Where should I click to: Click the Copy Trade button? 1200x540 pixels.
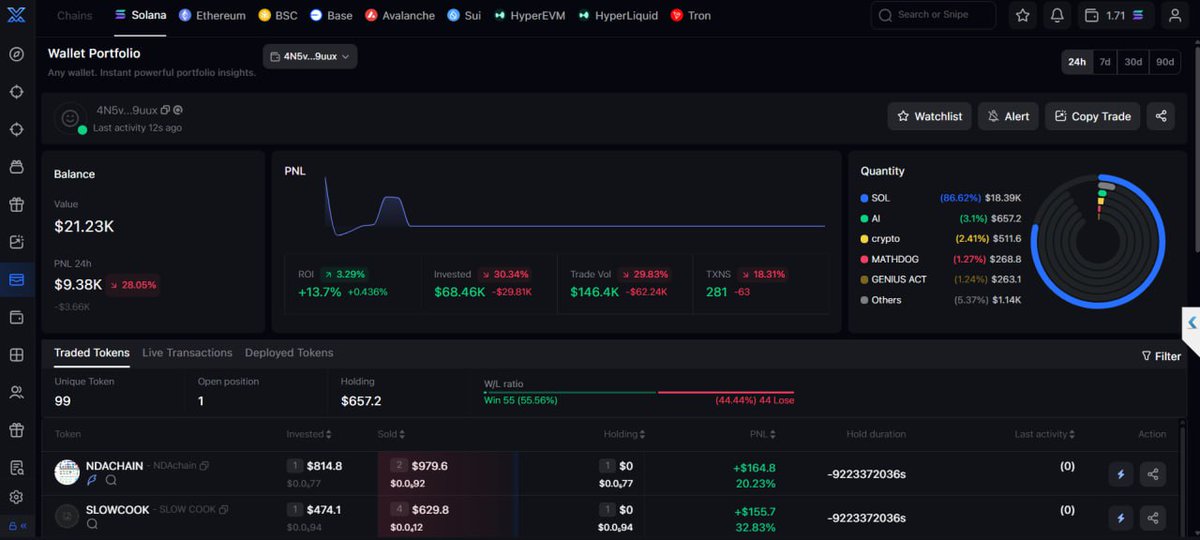pyautogui.click(x=1093, y=116)
